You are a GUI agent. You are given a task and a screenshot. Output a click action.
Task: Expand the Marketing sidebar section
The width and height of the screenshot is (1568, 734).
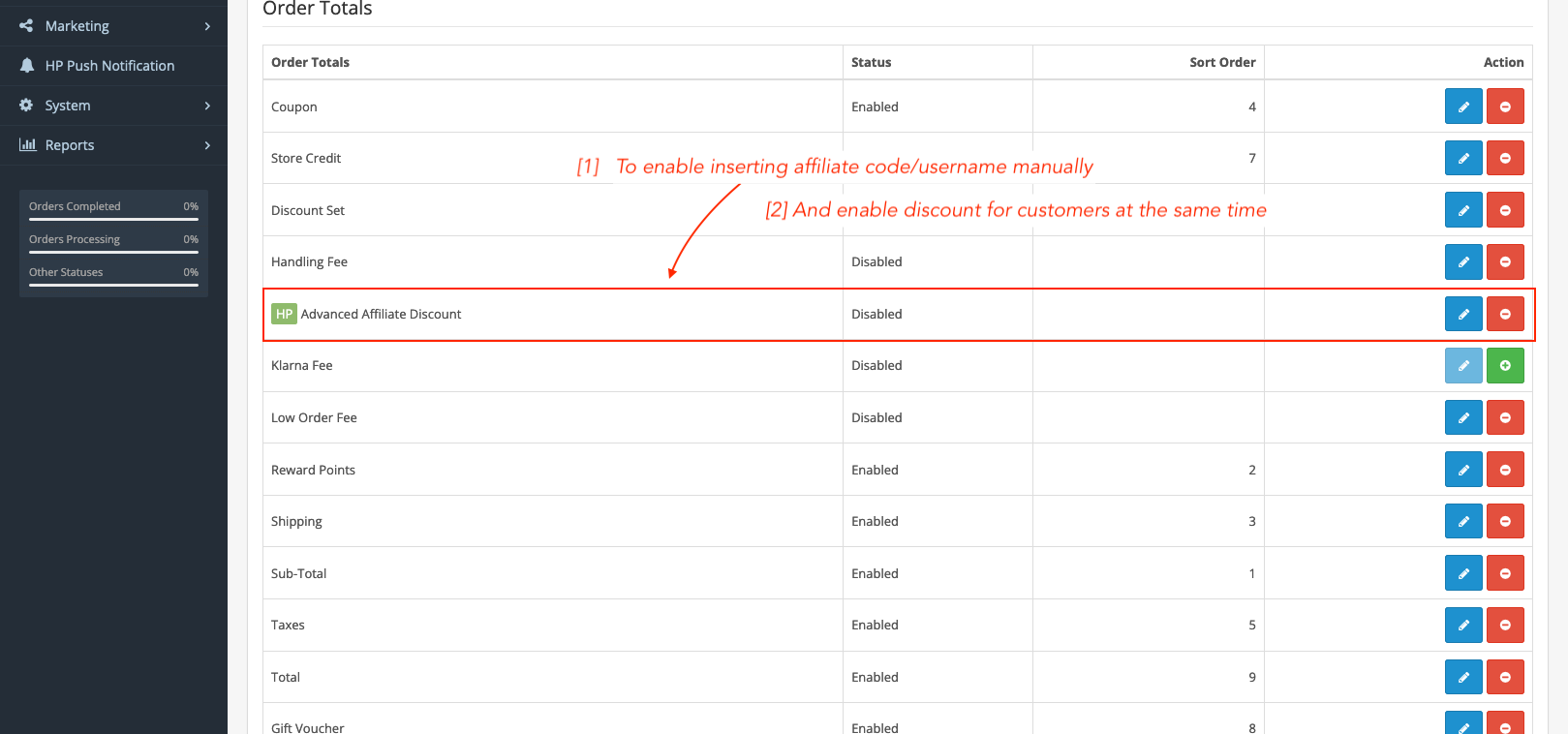(113, 25)
